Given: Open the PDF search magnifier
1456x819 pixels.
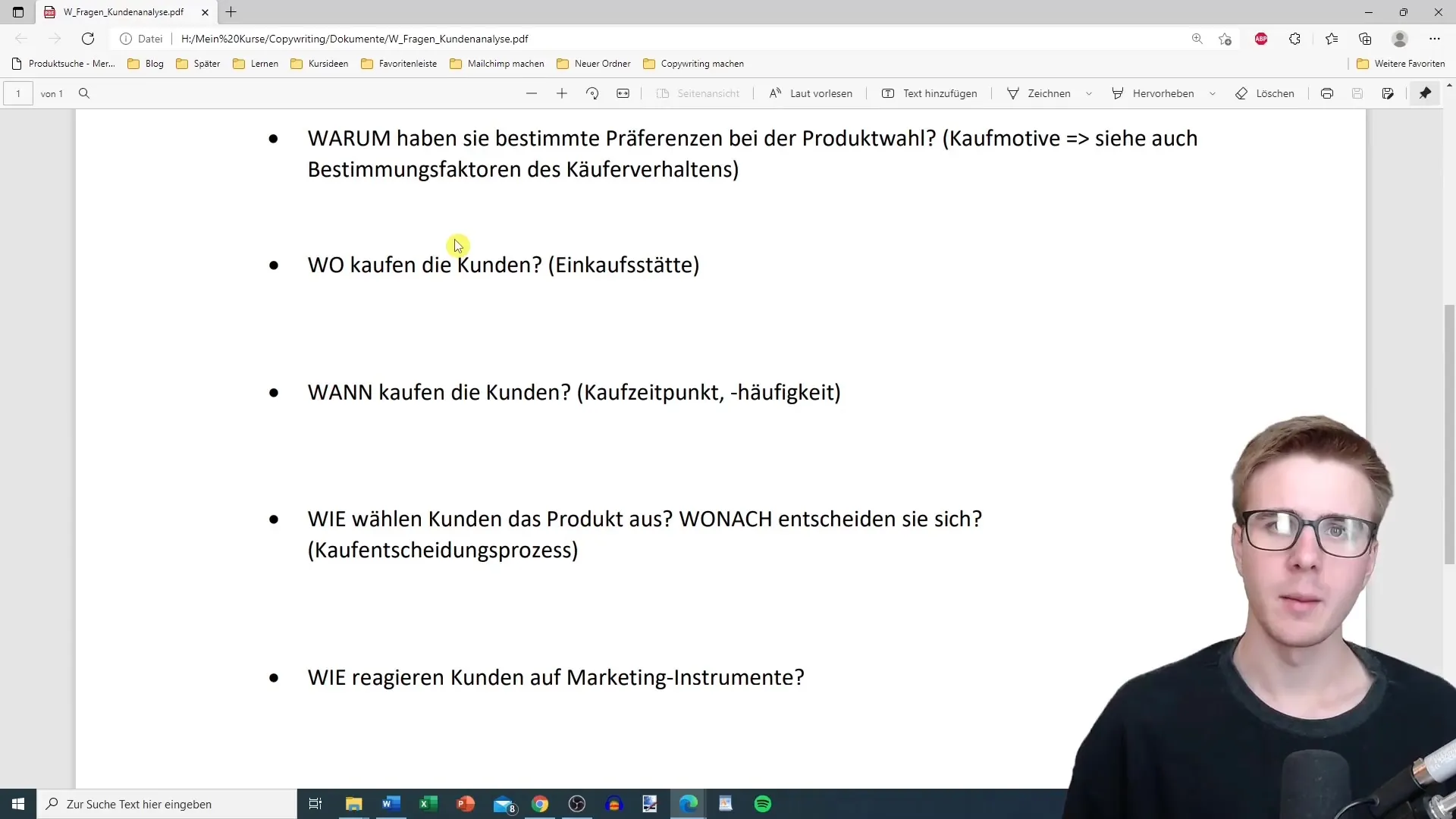Looking at the screenshot, I should (84, 93).
